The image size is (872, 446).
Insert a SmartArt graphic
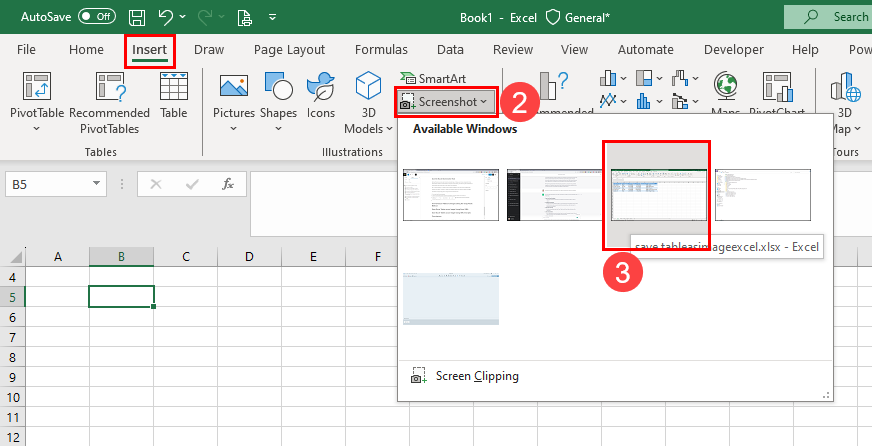433,78
